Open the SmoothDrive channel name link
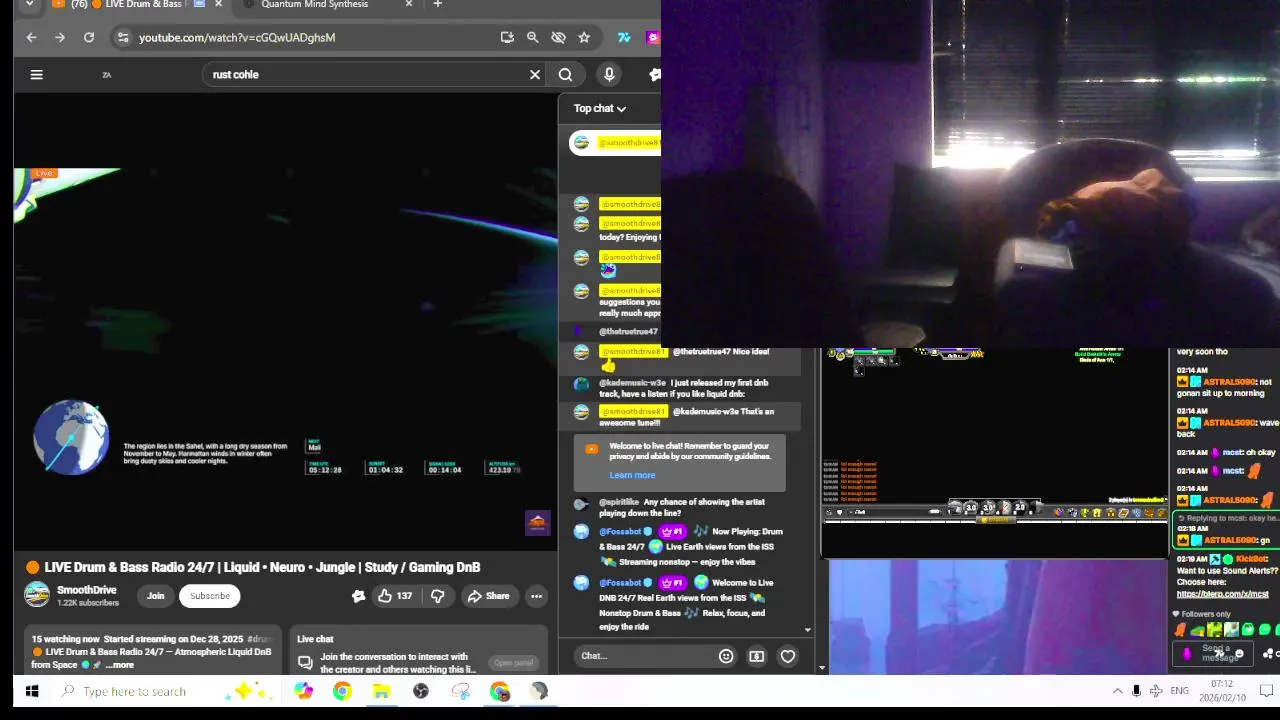 tap(87, 590)
